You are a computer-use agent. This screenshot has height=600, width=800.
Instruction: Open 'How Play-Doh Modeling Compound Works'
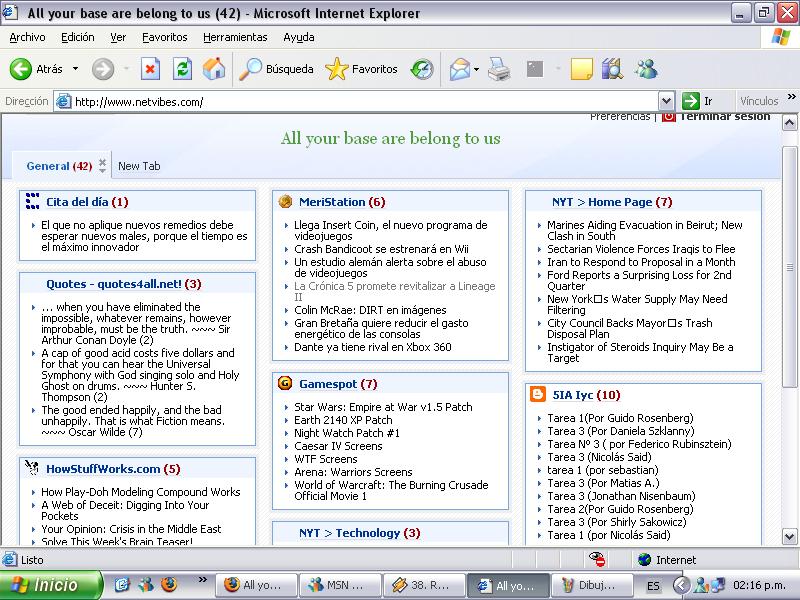[x=140, y=492]
